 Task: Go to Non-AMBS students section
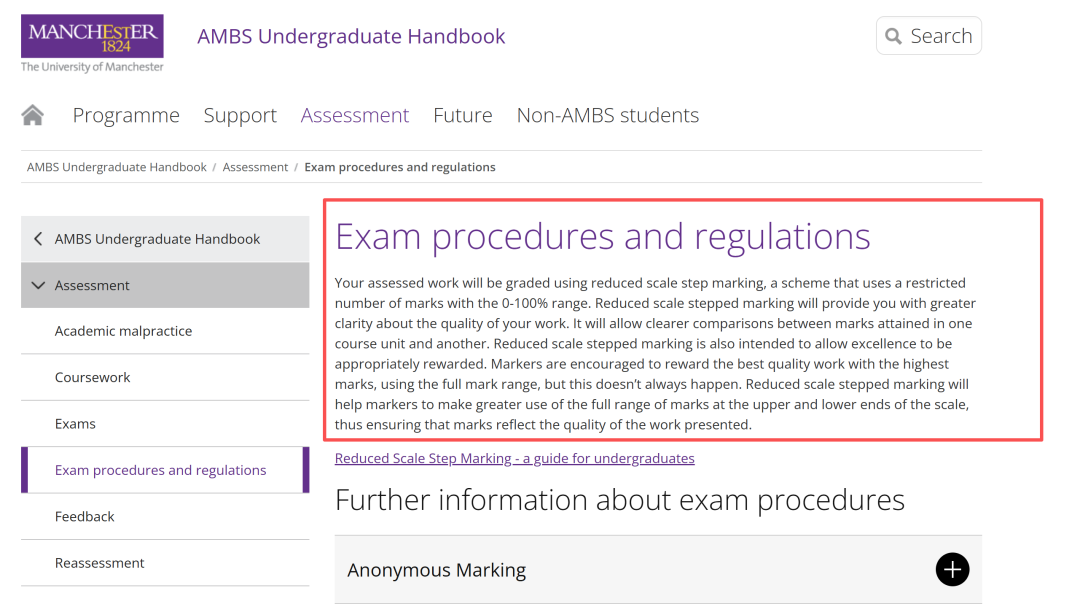pyautogui.click(x=608, y=115)
